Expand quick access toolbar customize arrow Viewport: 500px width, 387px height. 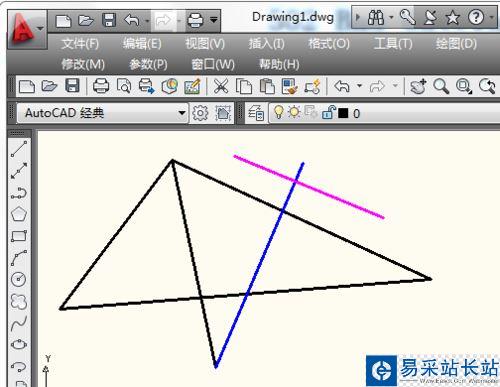click(x=214, y=20)
